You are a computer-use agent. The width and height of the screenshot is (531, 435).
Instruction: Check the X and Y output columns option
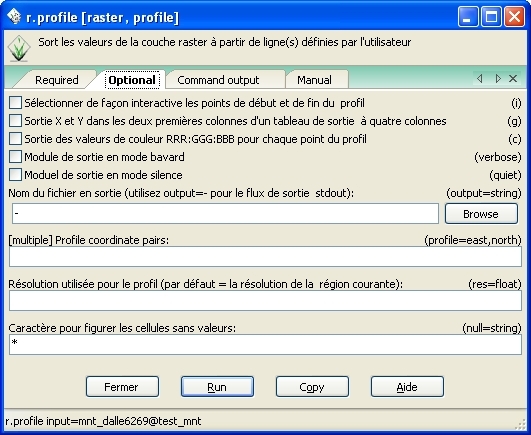(15, 121)
